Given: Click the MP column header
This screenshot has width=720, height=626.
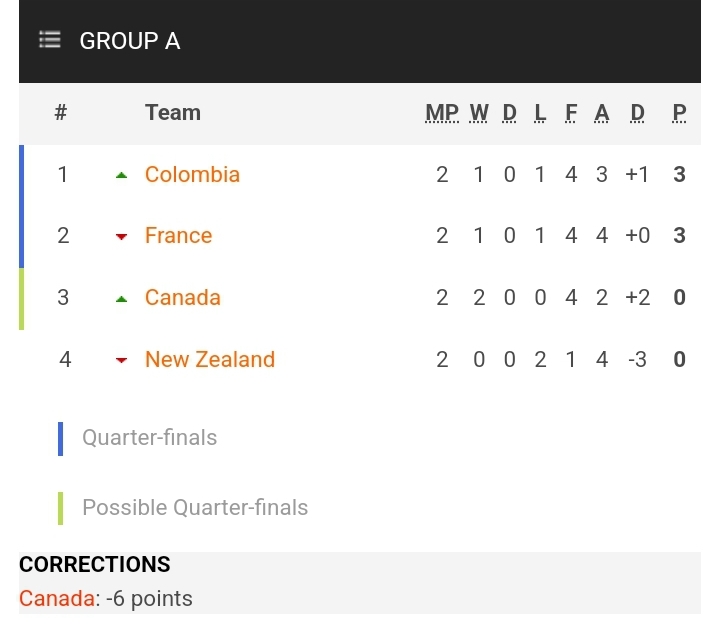Looking at the screenshot, I should tap(442, 113).
